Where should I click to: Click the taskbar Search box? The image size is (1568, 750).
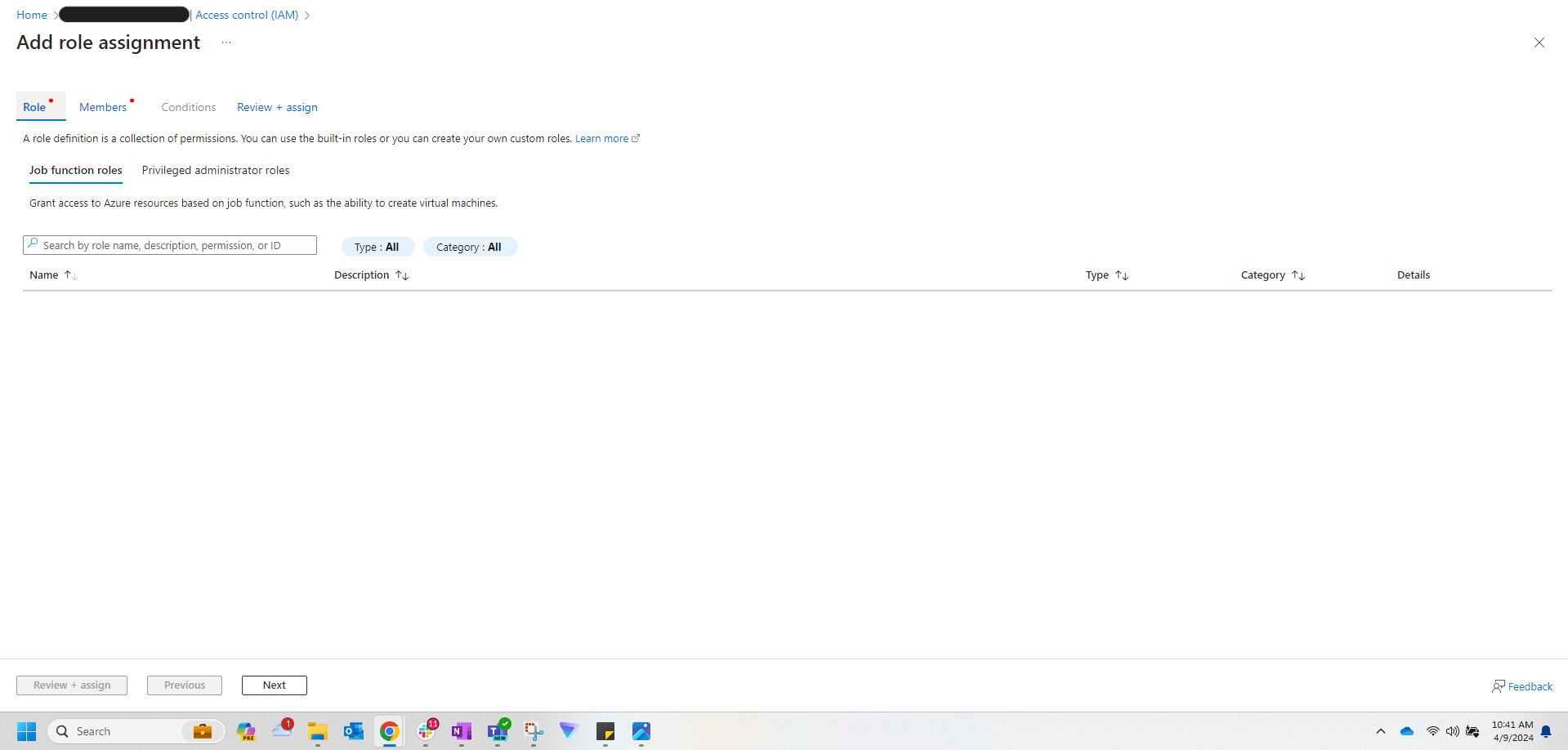[x=136, y=731]
